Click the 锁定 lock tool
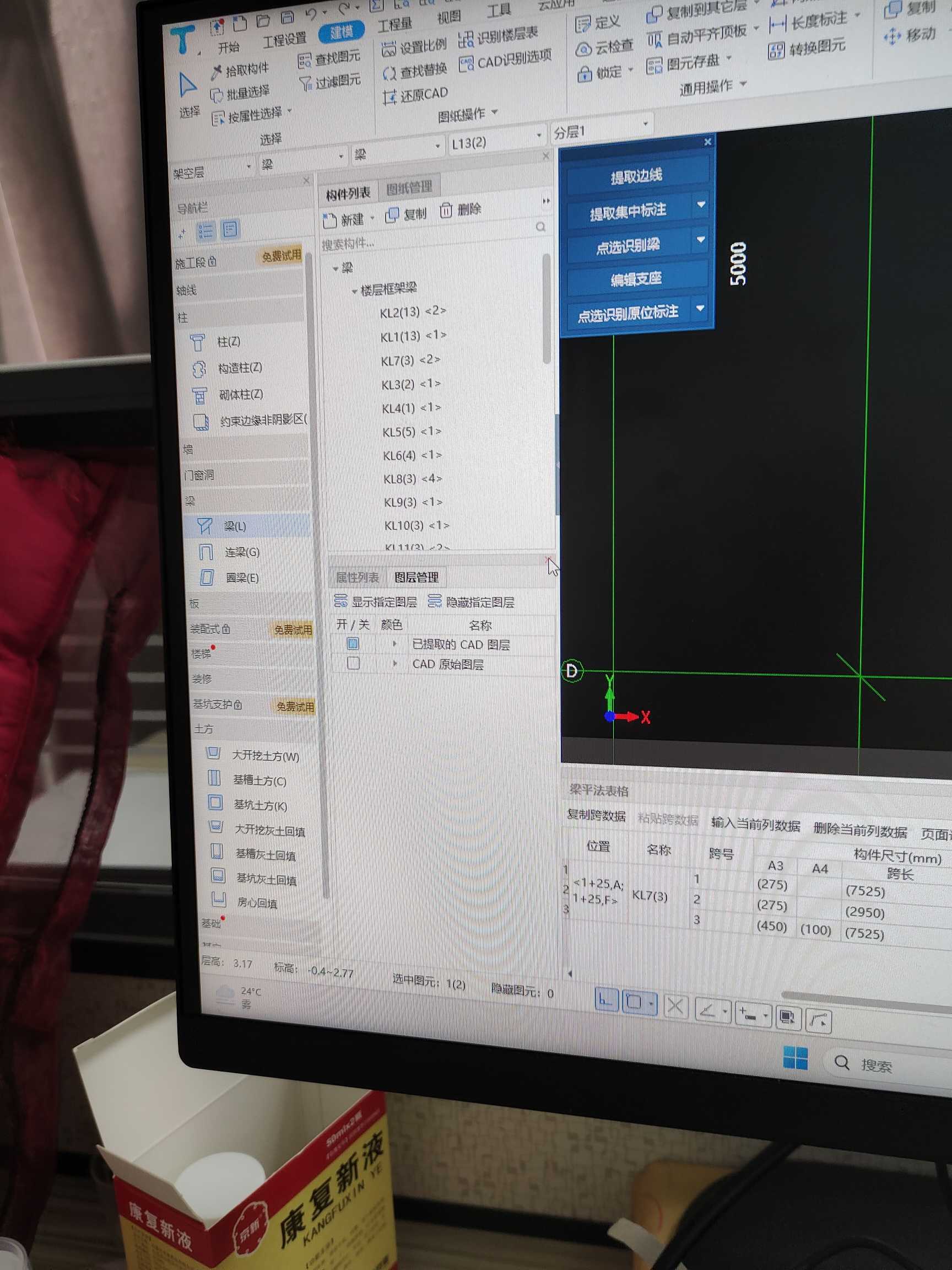Screen dimensions: 952x1270 [605, 72]
